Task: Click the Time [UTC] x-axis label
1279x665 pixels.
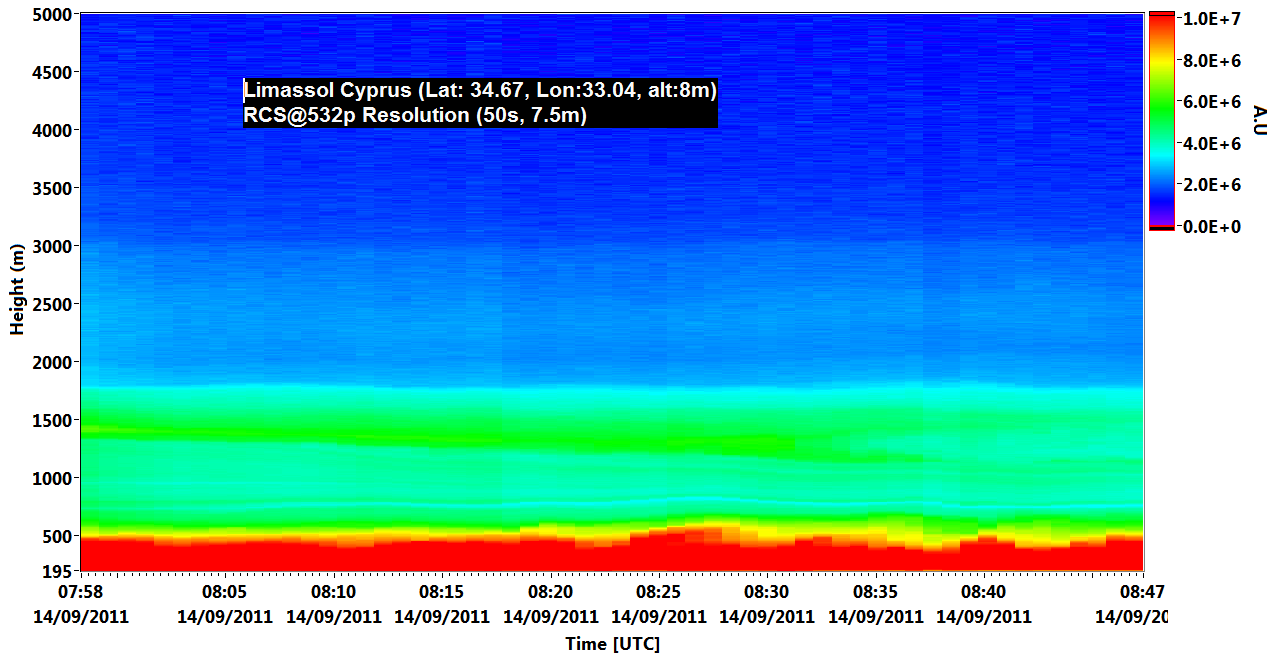Action: (612, 644)
